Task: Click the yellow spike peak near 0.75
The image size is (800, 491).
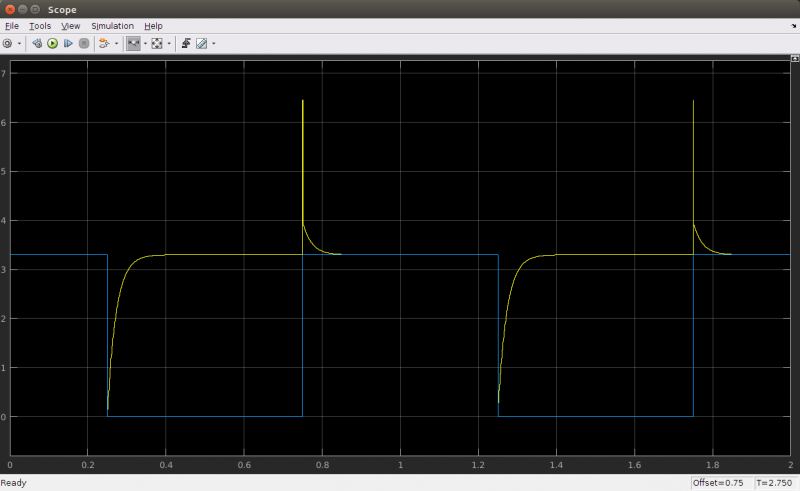Action: pyautogui.click(x=303, y=101)
